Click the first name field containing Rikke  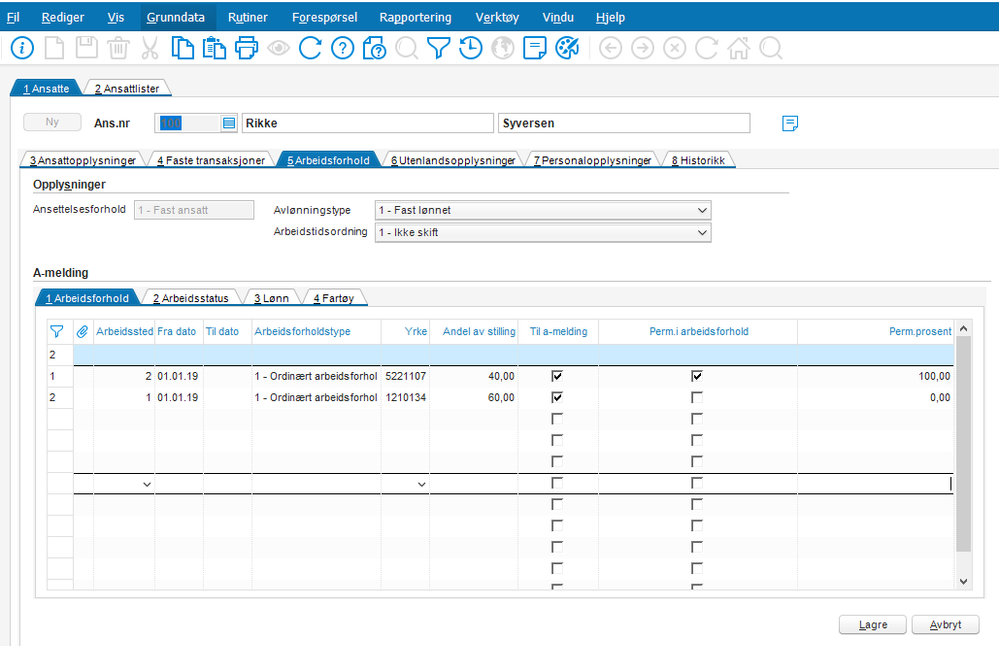click(368, 123)
